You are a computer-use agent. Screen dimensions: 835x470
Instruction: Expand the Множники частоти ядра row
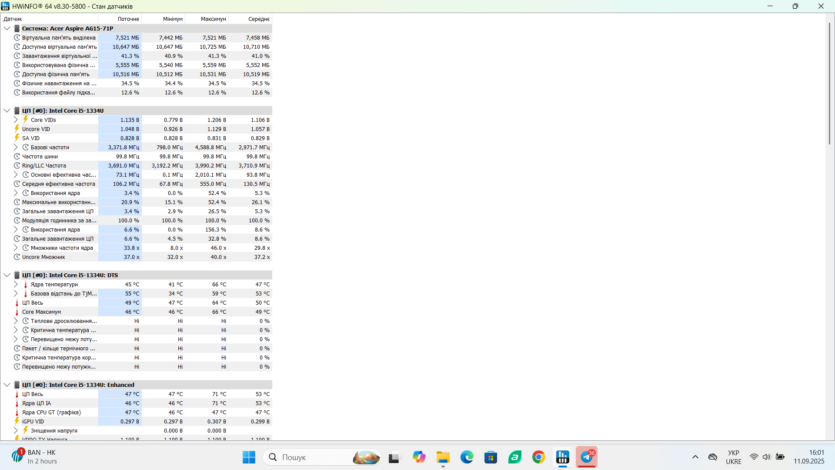coord(15,248)
